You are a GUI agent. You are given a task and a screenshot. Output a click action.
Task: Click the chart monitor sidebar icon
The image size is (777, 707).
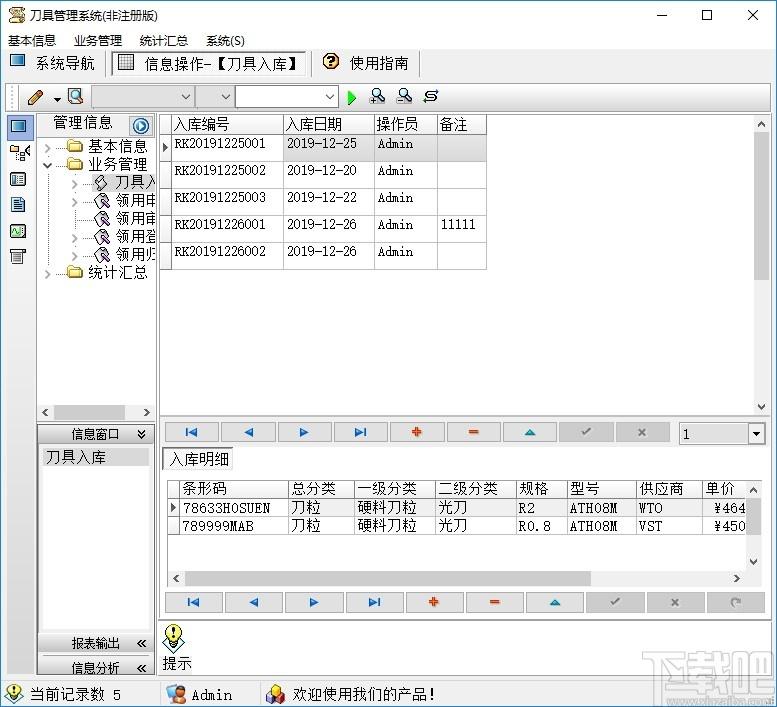[x=18, y=231]
